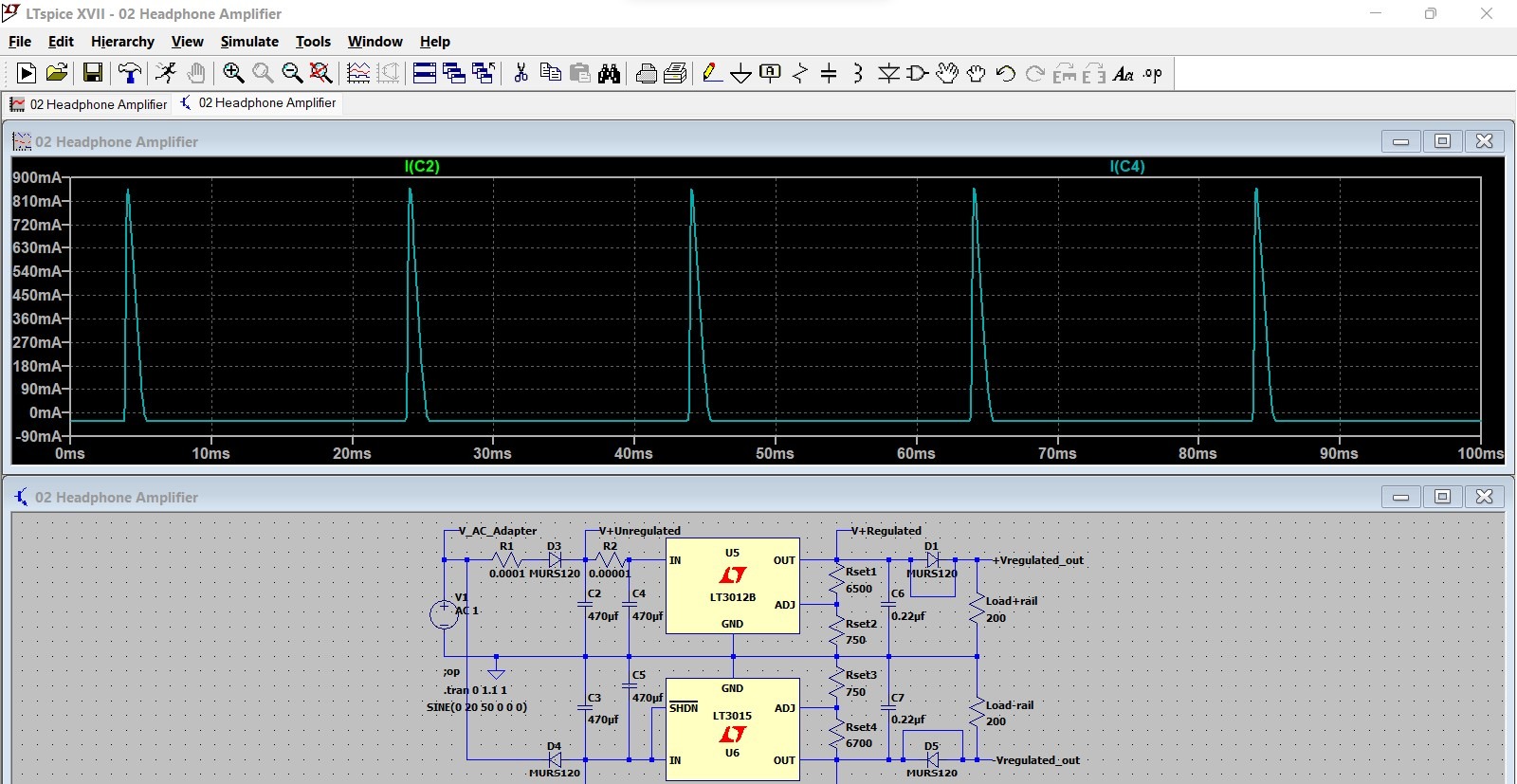
Task: Place a Diode from the toolbar
Action: (x=888, y=73)
